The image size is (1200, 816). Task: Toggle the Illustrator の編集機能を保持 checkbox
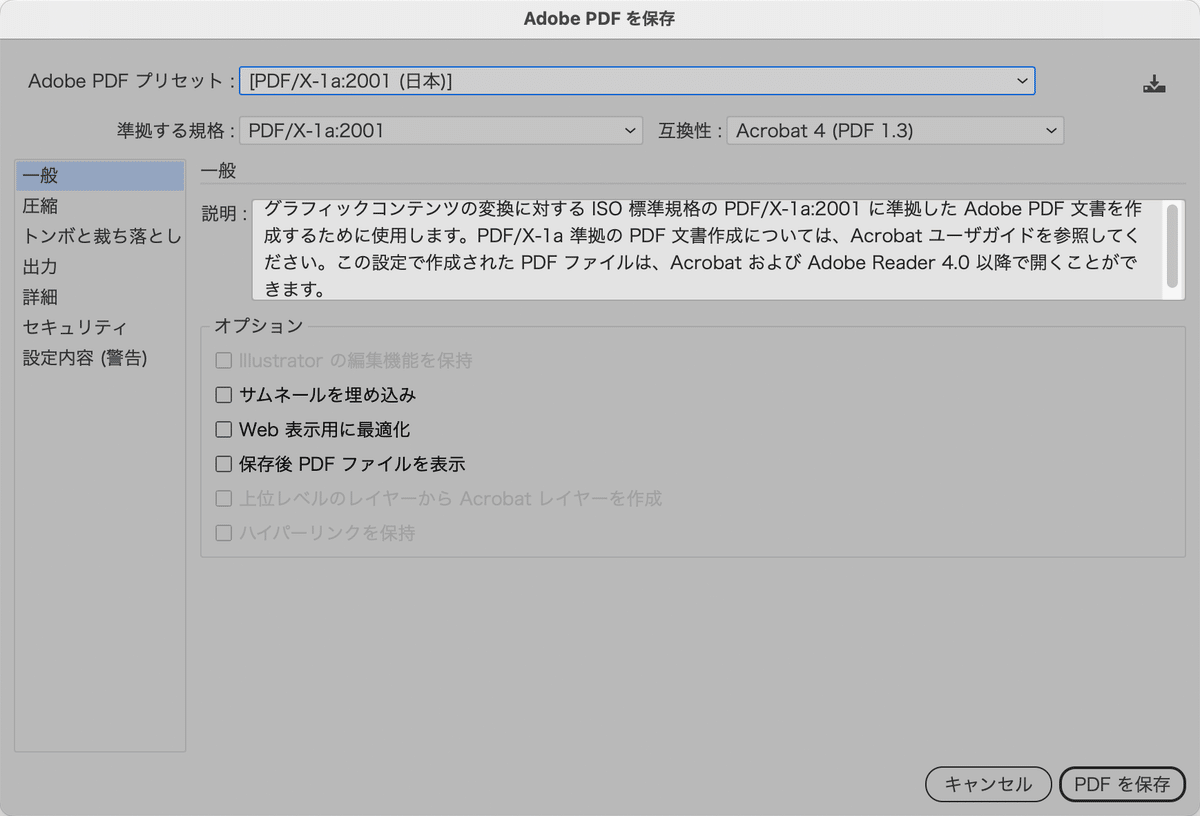224,361
